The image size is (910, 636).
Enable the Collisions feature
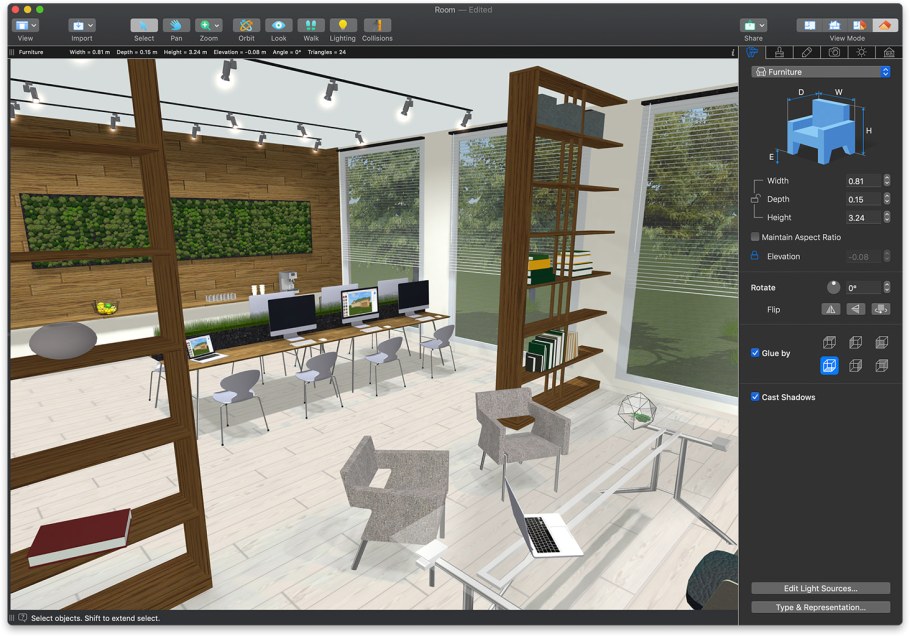coord(378,27)
